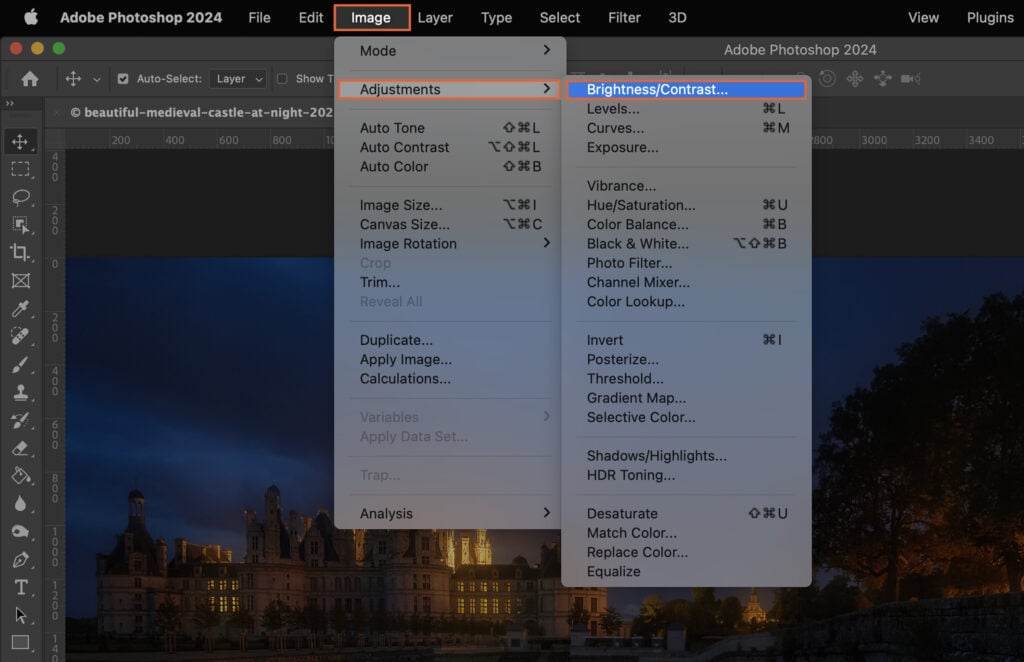Select the Eyedropper tool
This screenshot has width=1024, height=662.
tap(20, 309)
